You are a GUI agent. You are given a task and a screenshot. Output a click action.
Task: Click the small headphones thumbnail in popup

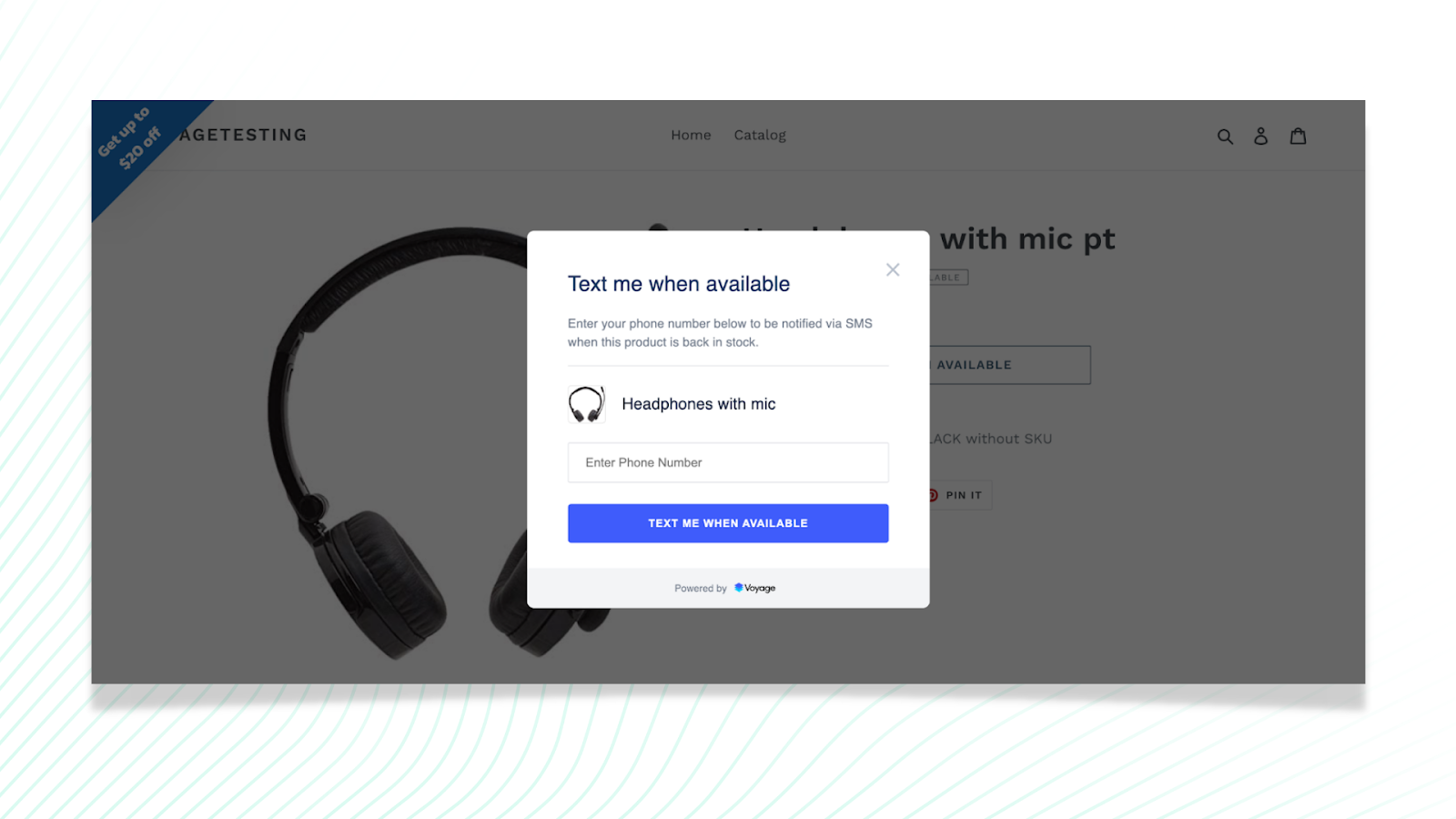[587, 404]
